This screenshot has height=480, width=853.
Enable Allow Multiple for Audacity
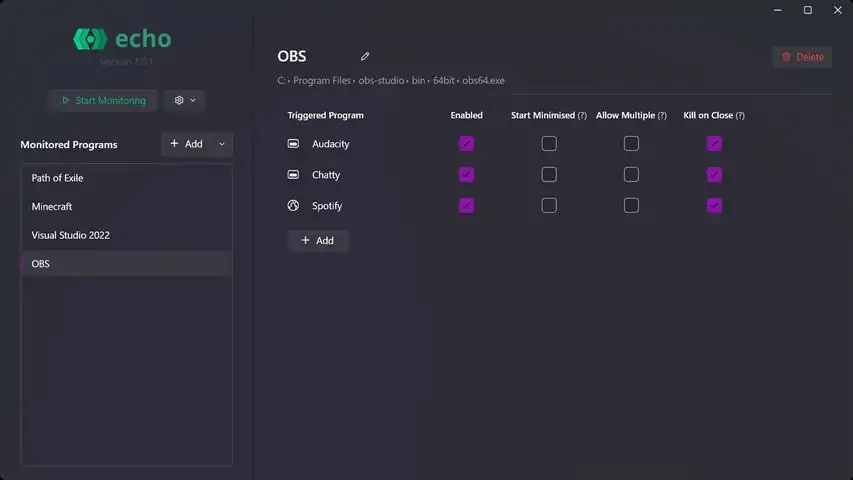coord(631,144)
